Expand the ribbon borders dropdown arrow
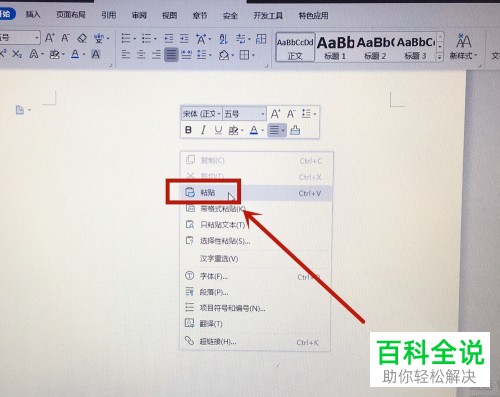The image size is (500, 397). 253,55
